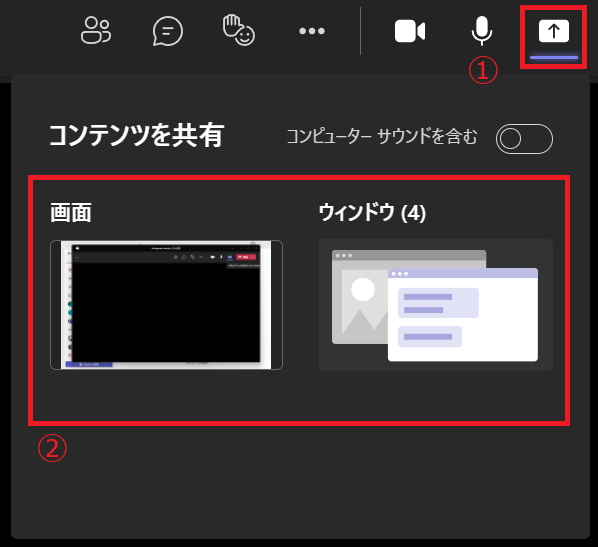Viewport: 598px width, 547px height.
Task: Enable the include computer sound switch
Action: coord(524,139)
